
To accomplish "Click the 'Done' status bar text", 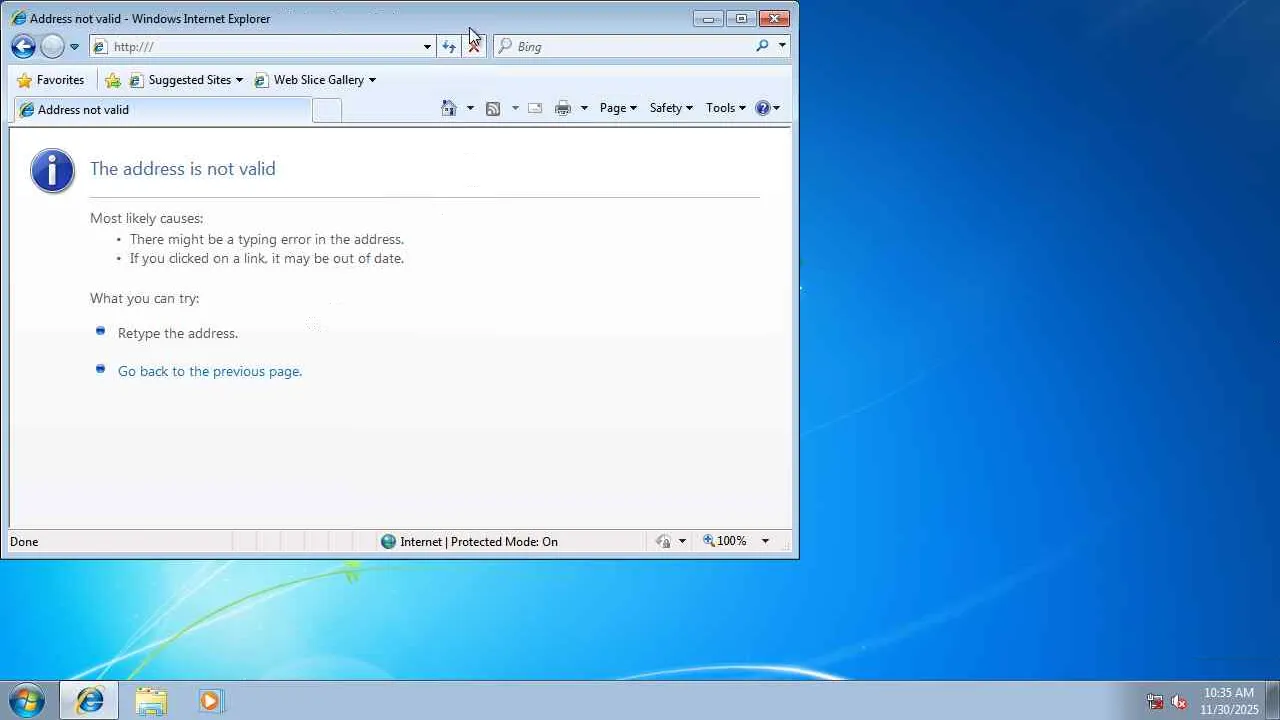I will (x=24, y=542).
